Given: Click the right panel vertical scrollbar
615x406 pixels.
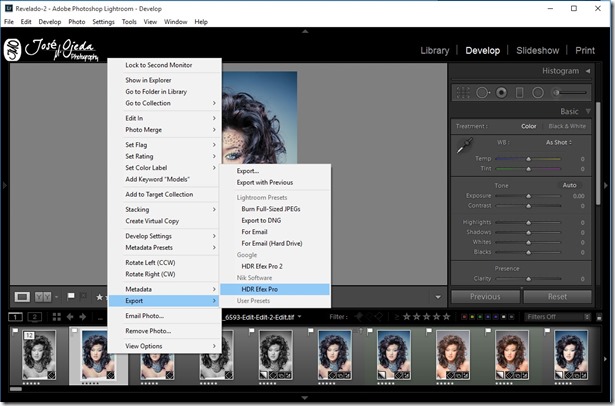Looking at the screenshot, I should click(598, 153).
